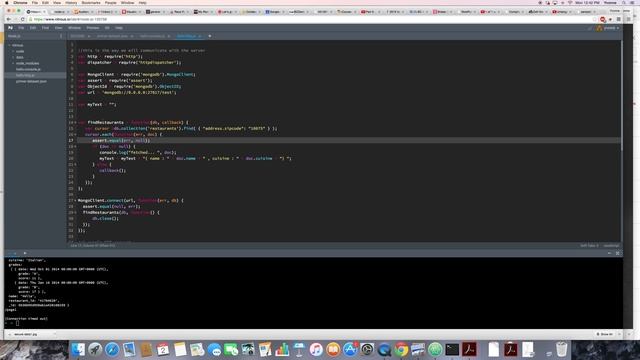Image resolution: width=640 pixels, height=360 pixels.
Task: Switch to the hello-console.js editor tab
Action: (x=152, y=36)
